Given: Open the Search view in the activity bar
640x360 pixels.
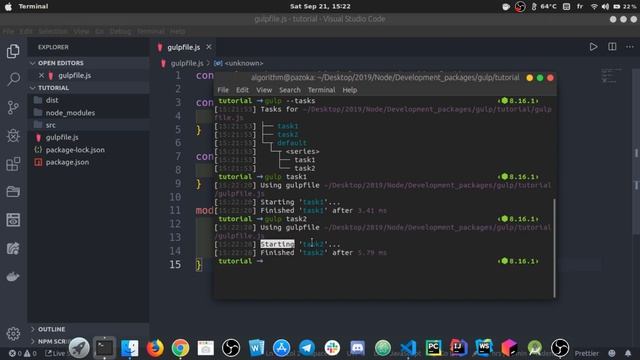Looking at the screenshot, I should pos(13,78).
